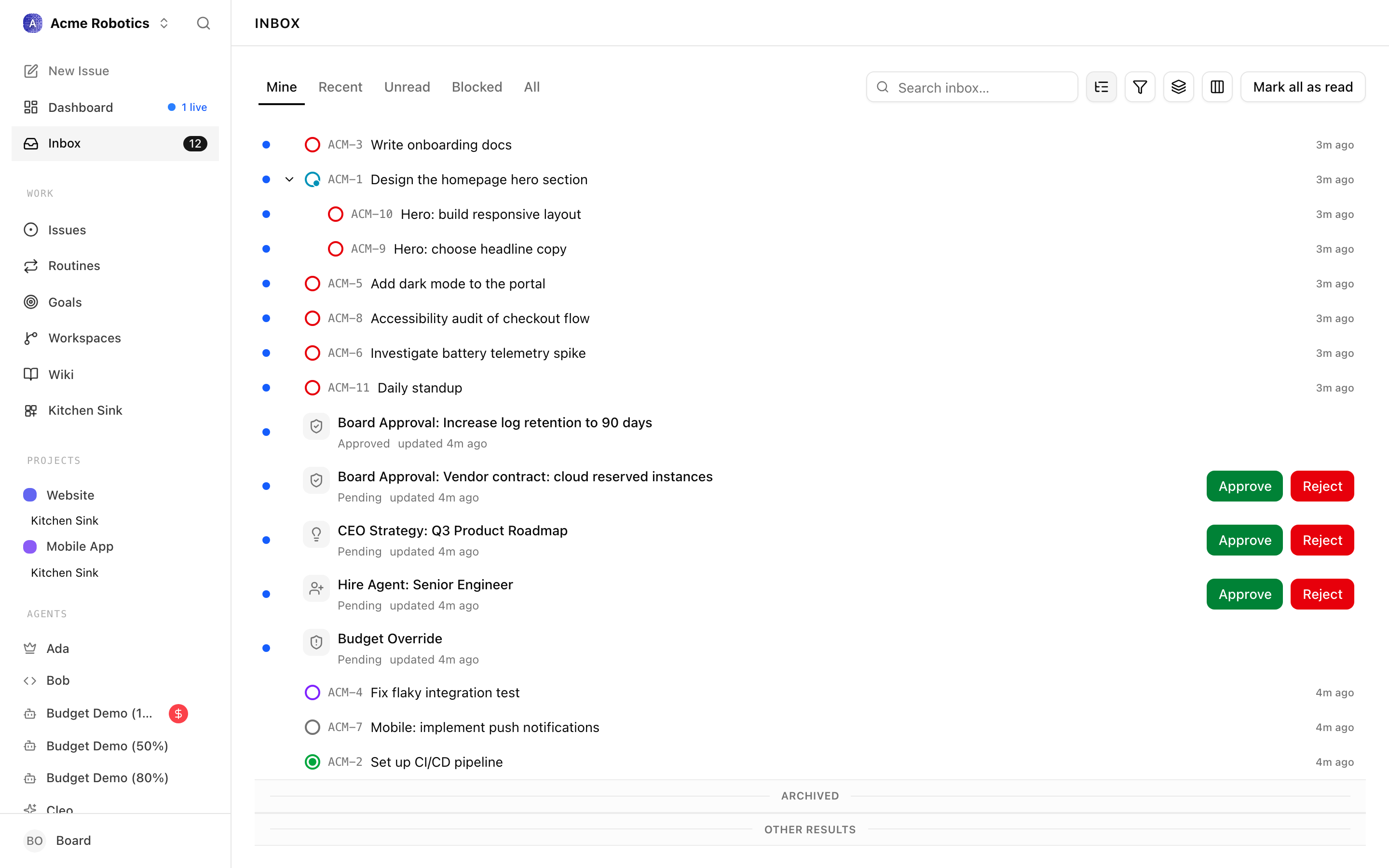Image resolution: width=1389 pixels, height=868 pixels.
Task: Open the inbox filter funnel icon
Action: 1139,87
